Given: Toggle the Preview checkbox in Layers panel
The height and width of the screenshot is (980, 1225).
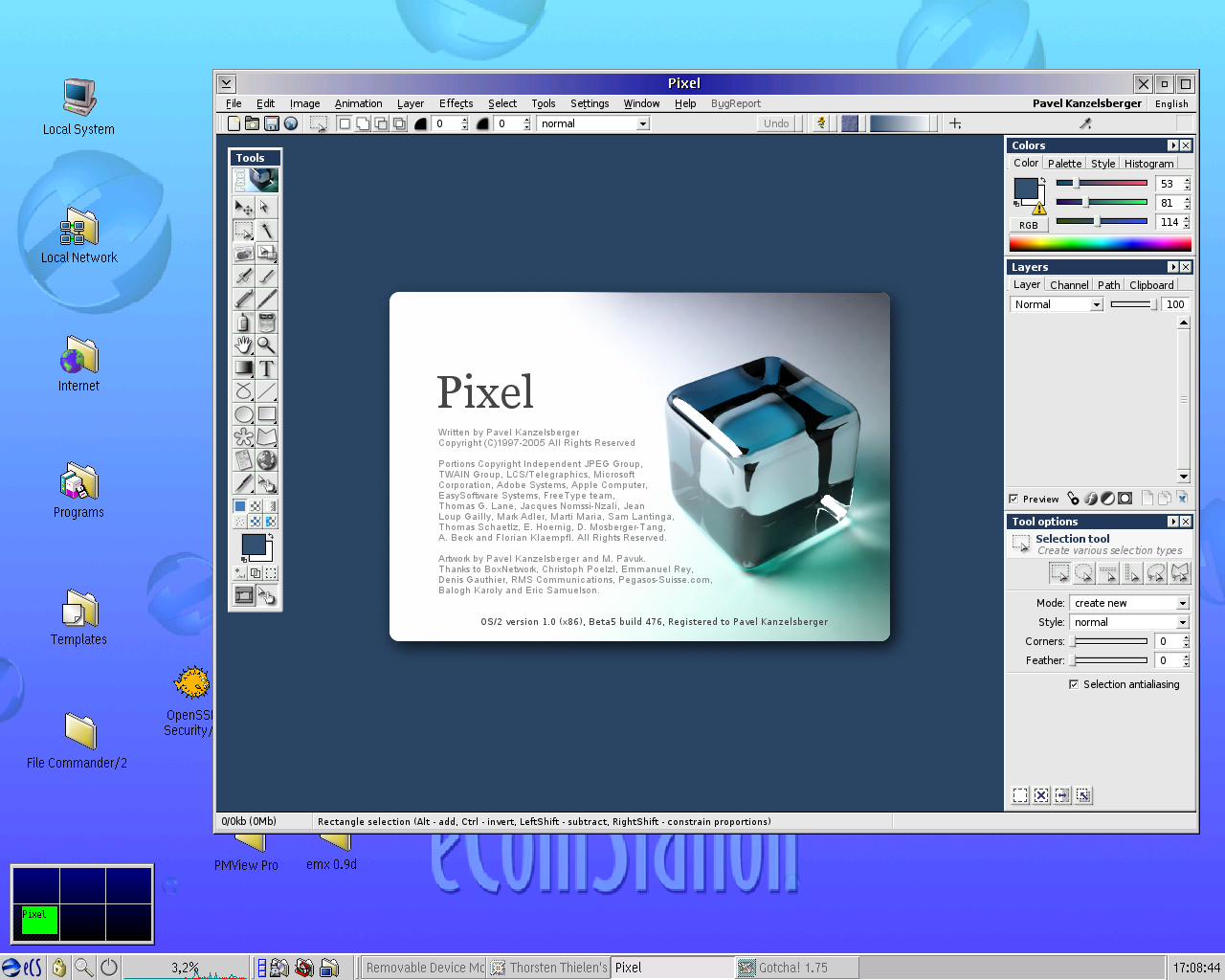Looking at the screenshot, I should [1013, 499].
